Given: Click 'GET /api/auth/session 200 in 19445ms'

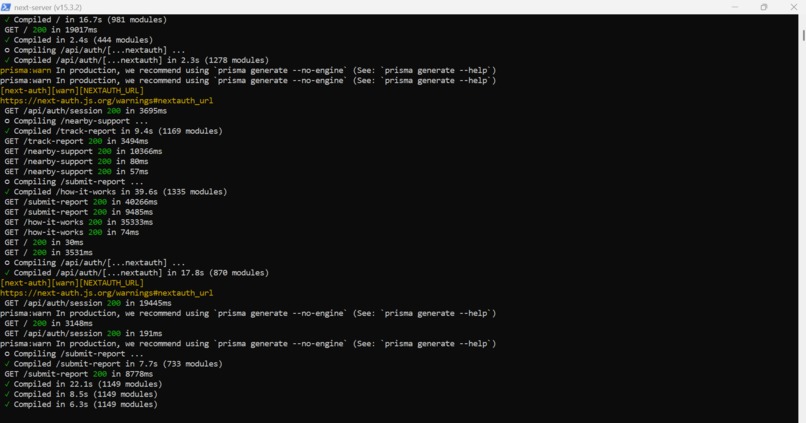Looking at the screenshot, I should [88, 303].
